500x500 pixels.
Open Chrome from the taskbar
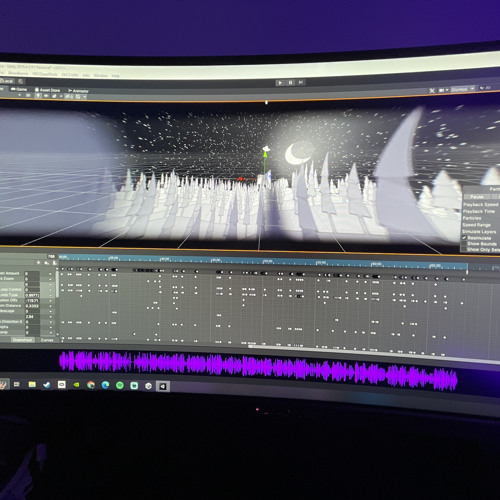(x=91, y=385)
